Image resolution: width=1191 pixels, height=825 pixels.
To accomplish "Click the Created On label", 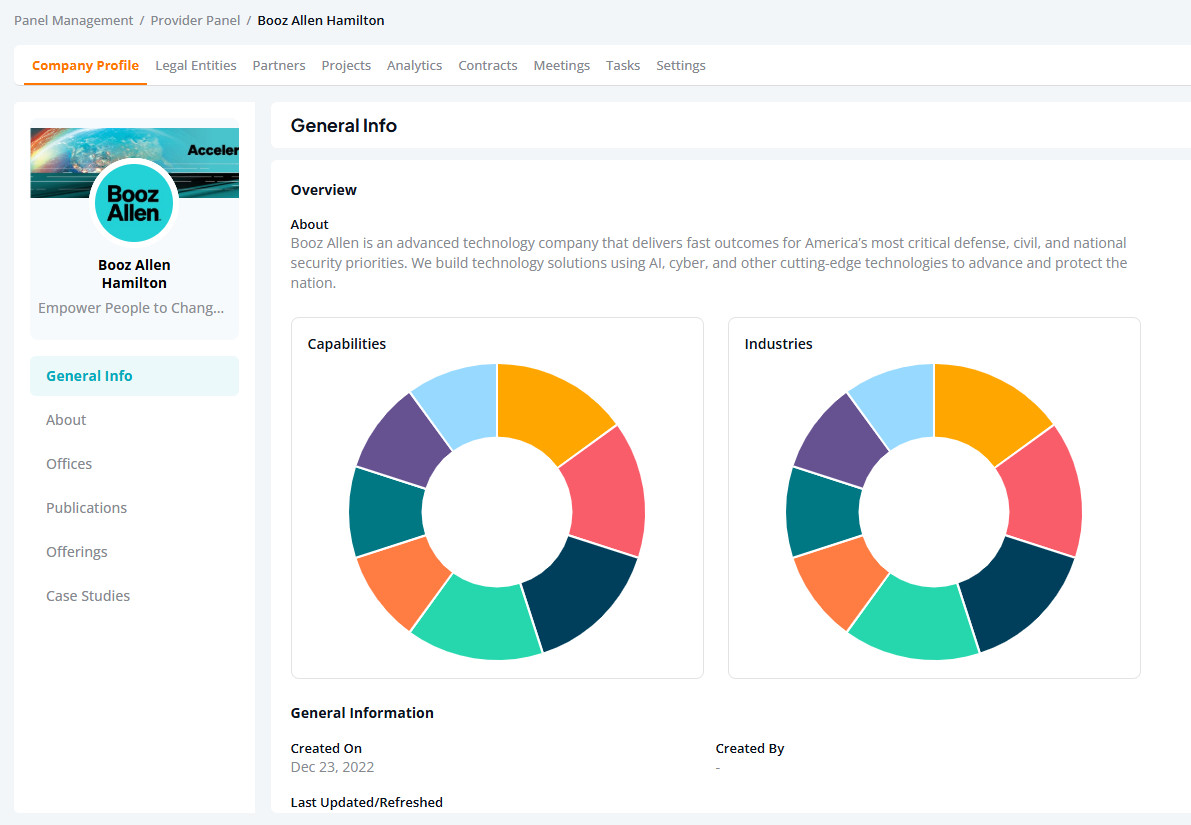I will pyautogui.click(x=326, y=748).
